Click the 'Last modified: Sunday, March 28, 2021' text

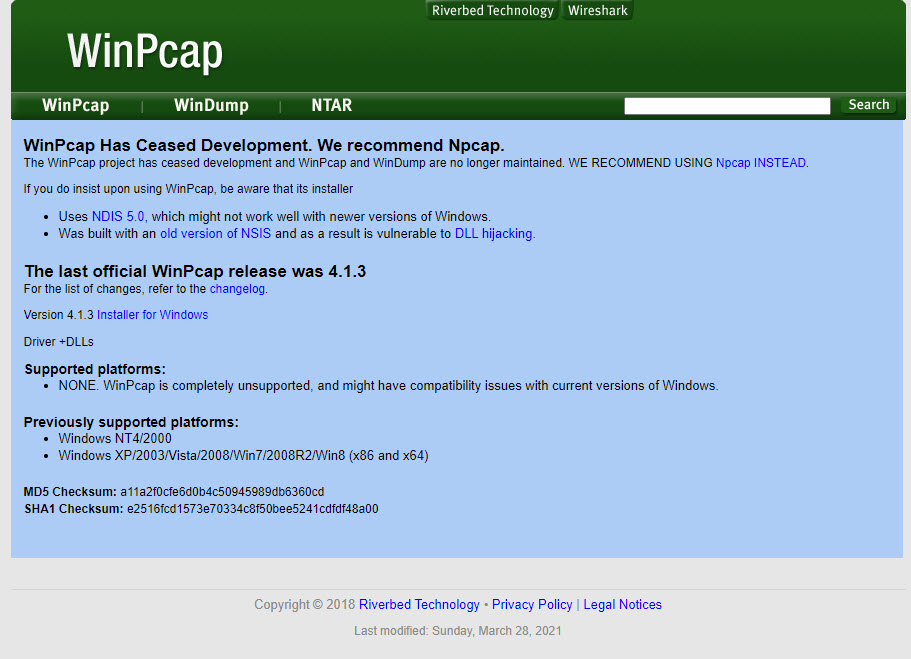(x=458, y=631)
